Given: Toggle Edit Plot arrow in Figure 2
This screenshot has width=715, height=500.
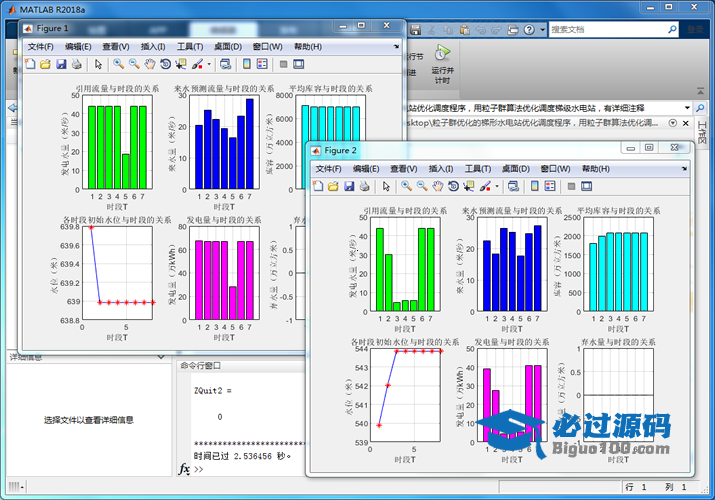Looking at the screenshot, I should (x=384, y=186).
